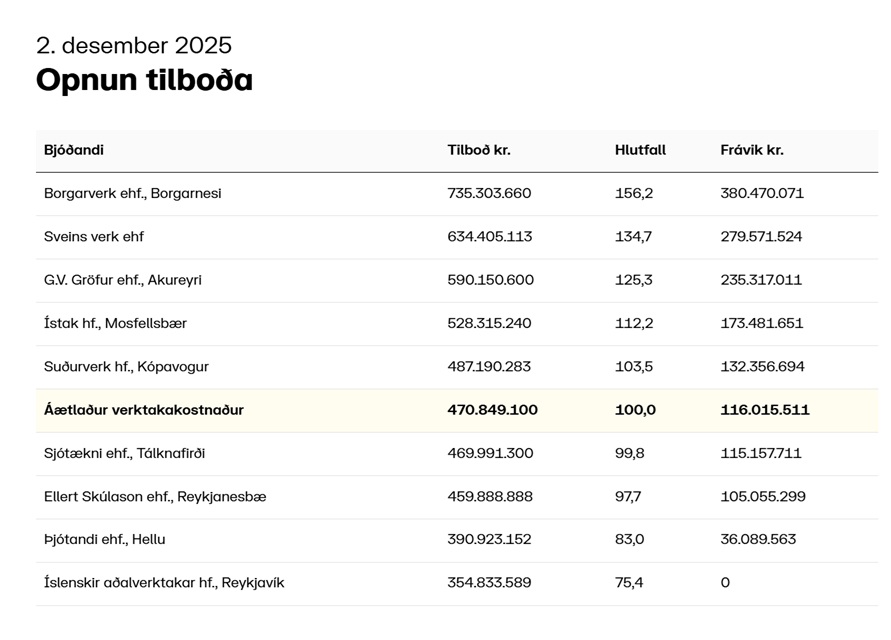
Task: Click Suðurverk hf., Kópavogur
Action: (126, 367)
